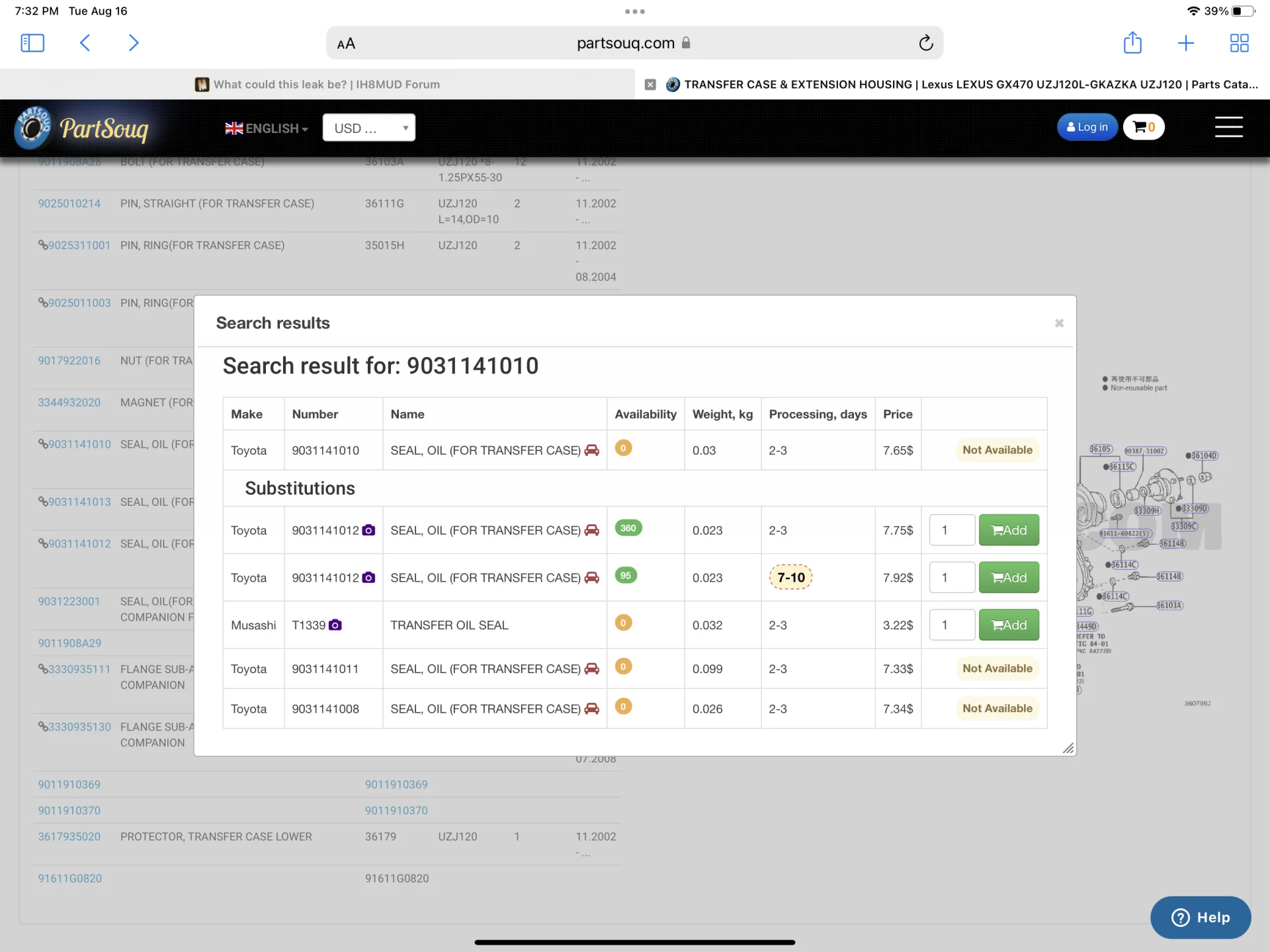
Task: View photo icon for 9031141012 at 7.75$
Action: (x=368, y=530)
